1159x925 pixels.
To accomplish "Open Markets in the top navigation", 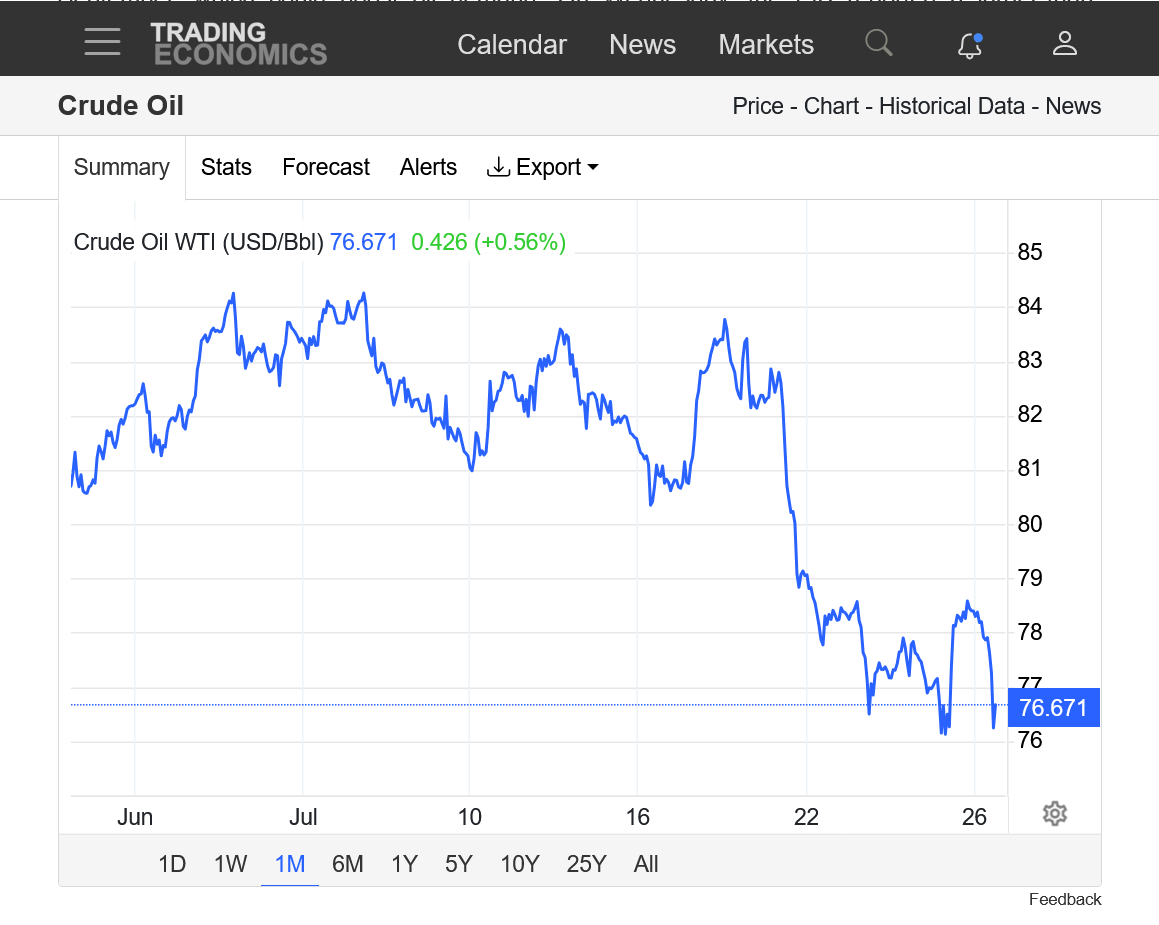I will (766, 45).
